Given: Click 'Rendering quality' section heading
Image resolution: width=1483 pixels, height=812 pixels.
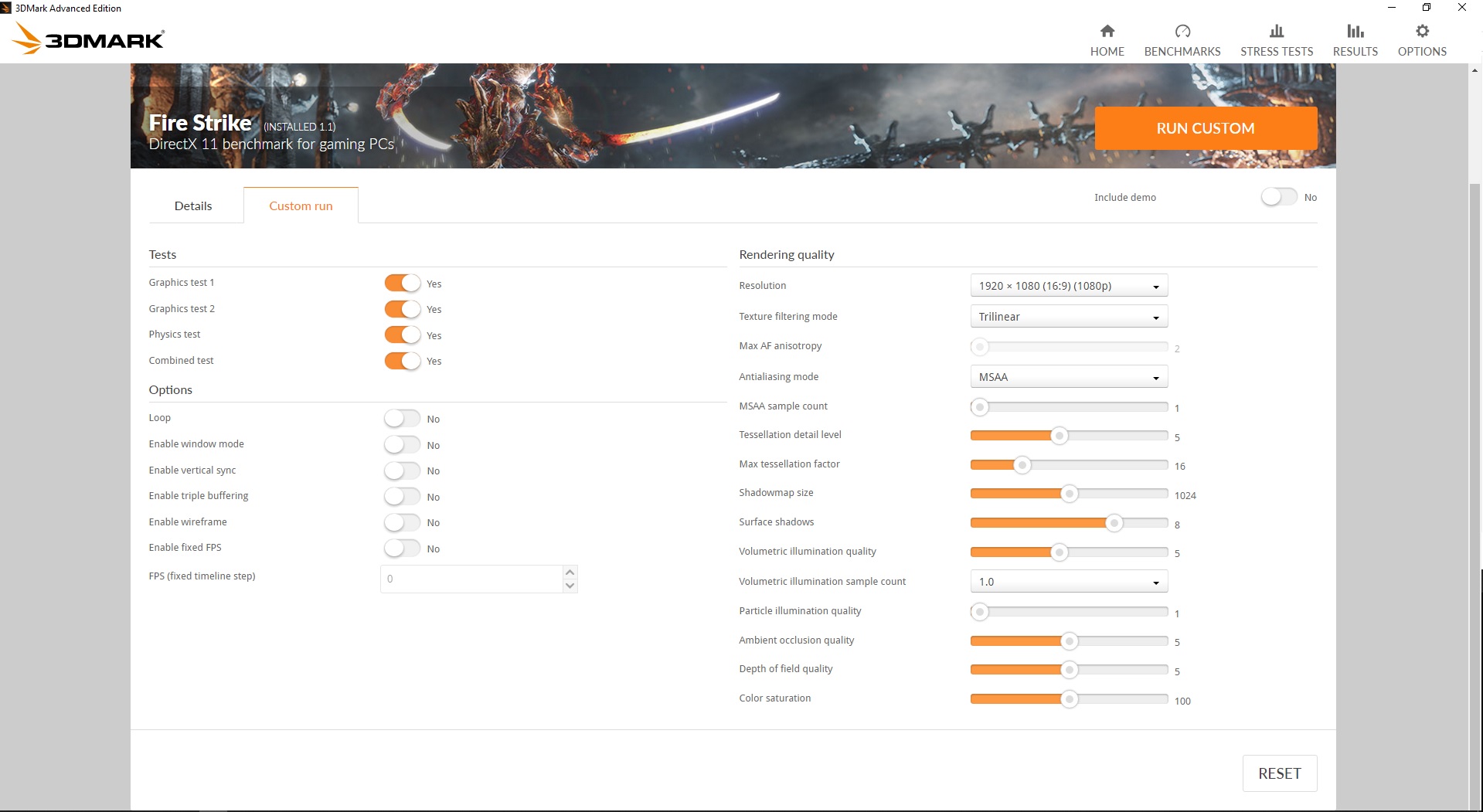Looking at the screenshot, I should [x=787, y=254].
